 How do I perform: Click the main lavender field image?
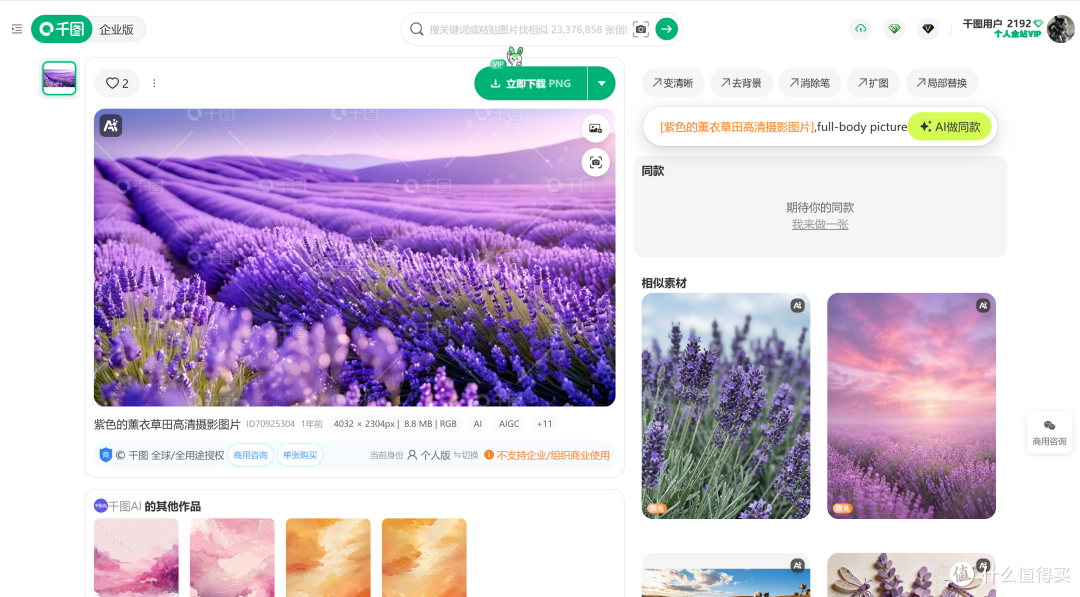(x=355, y=258)
